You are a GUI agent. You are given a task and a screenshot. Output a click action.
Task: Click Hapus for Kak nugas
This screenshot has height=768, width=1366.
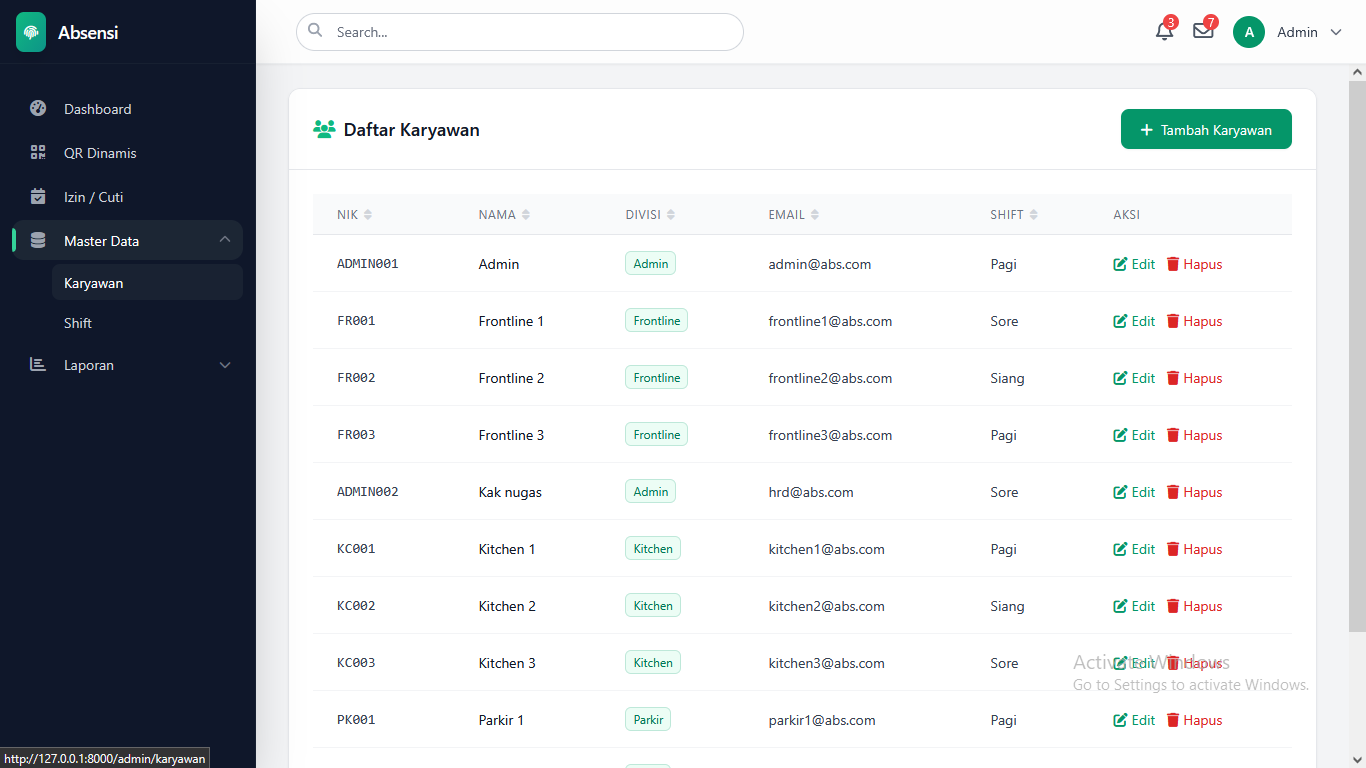pyautogui.click(x=1194, y=492)
